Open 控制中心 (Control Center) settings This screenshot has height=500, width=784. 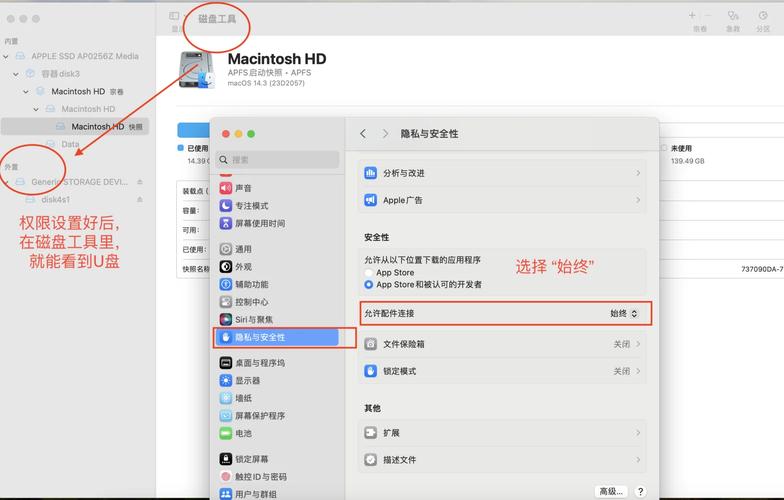(250, 302)
